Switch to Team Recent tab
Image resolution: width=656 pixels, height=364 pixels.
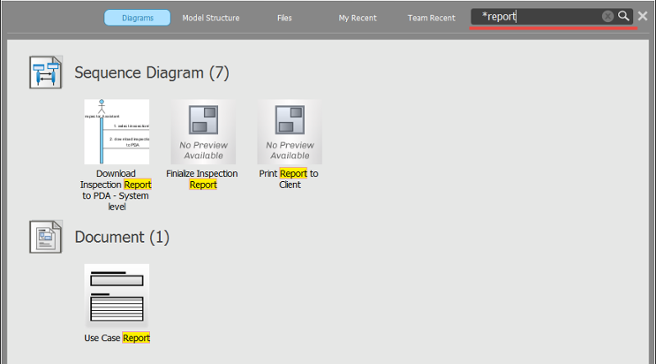coord(431,18)
